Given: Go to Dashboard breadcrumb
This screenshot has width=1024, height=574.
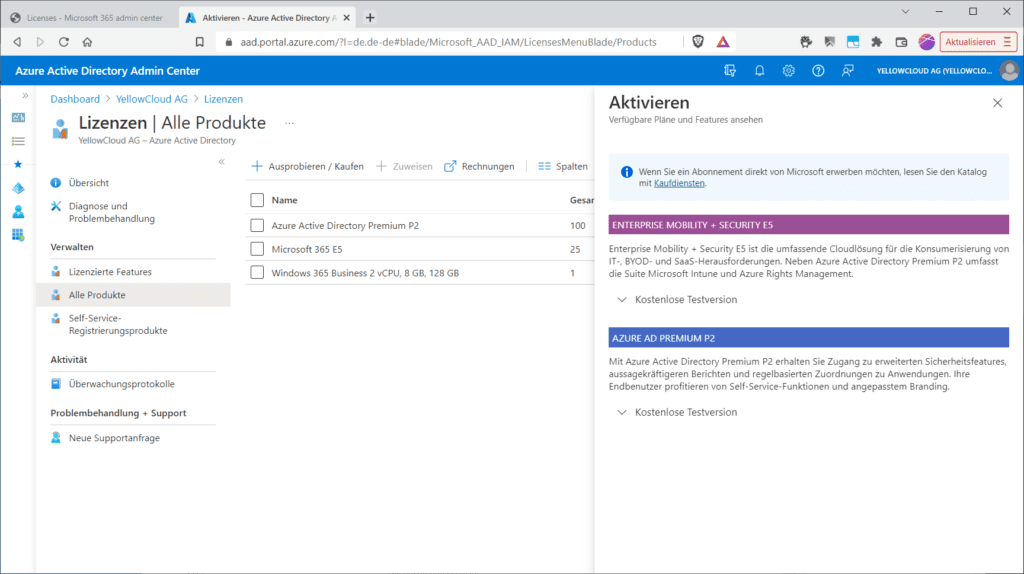Looking at the screenshot, I should [75, 99].
